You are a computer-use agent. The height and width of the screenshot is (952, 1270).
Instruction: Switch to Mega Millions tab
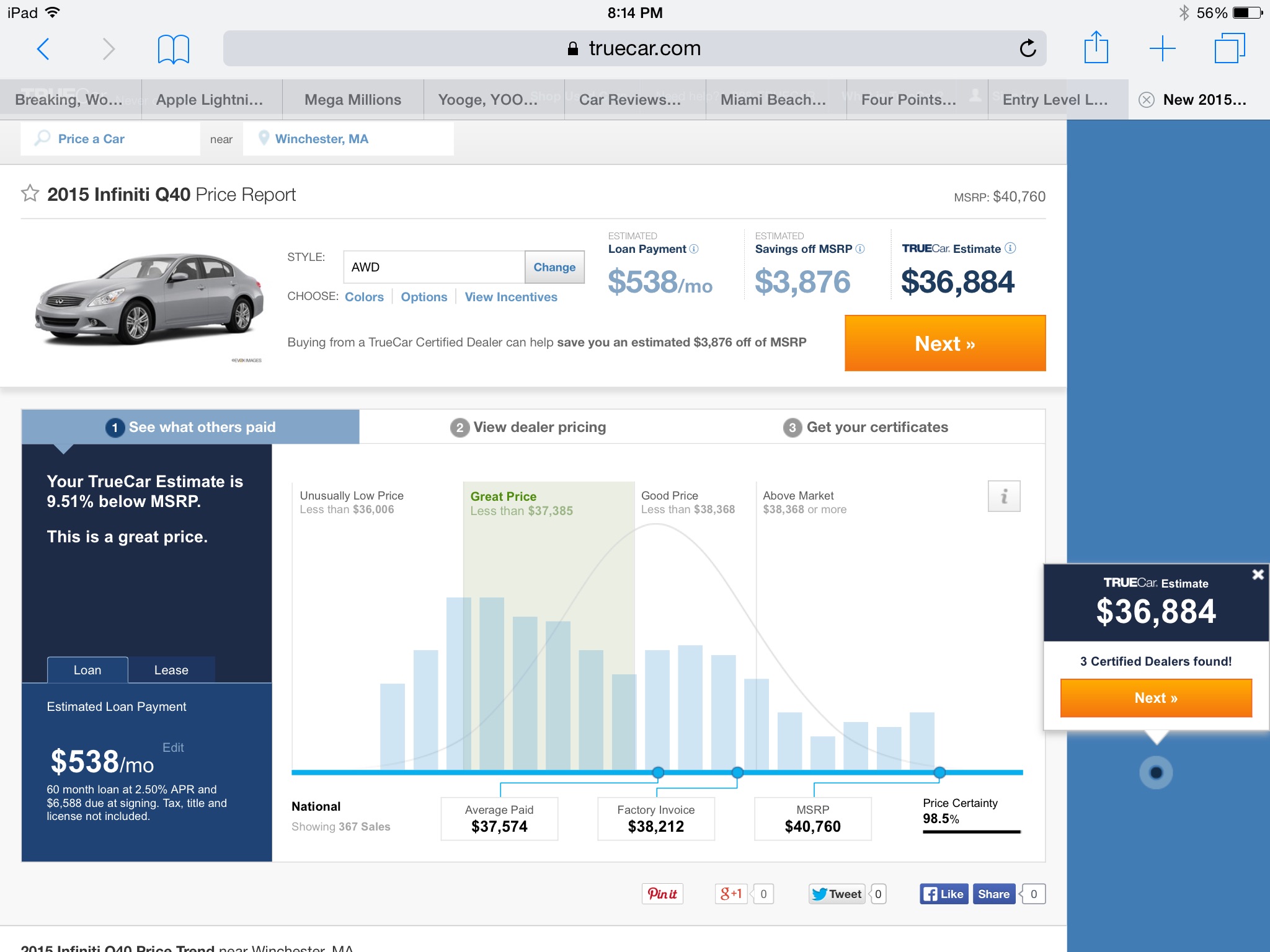353,100
